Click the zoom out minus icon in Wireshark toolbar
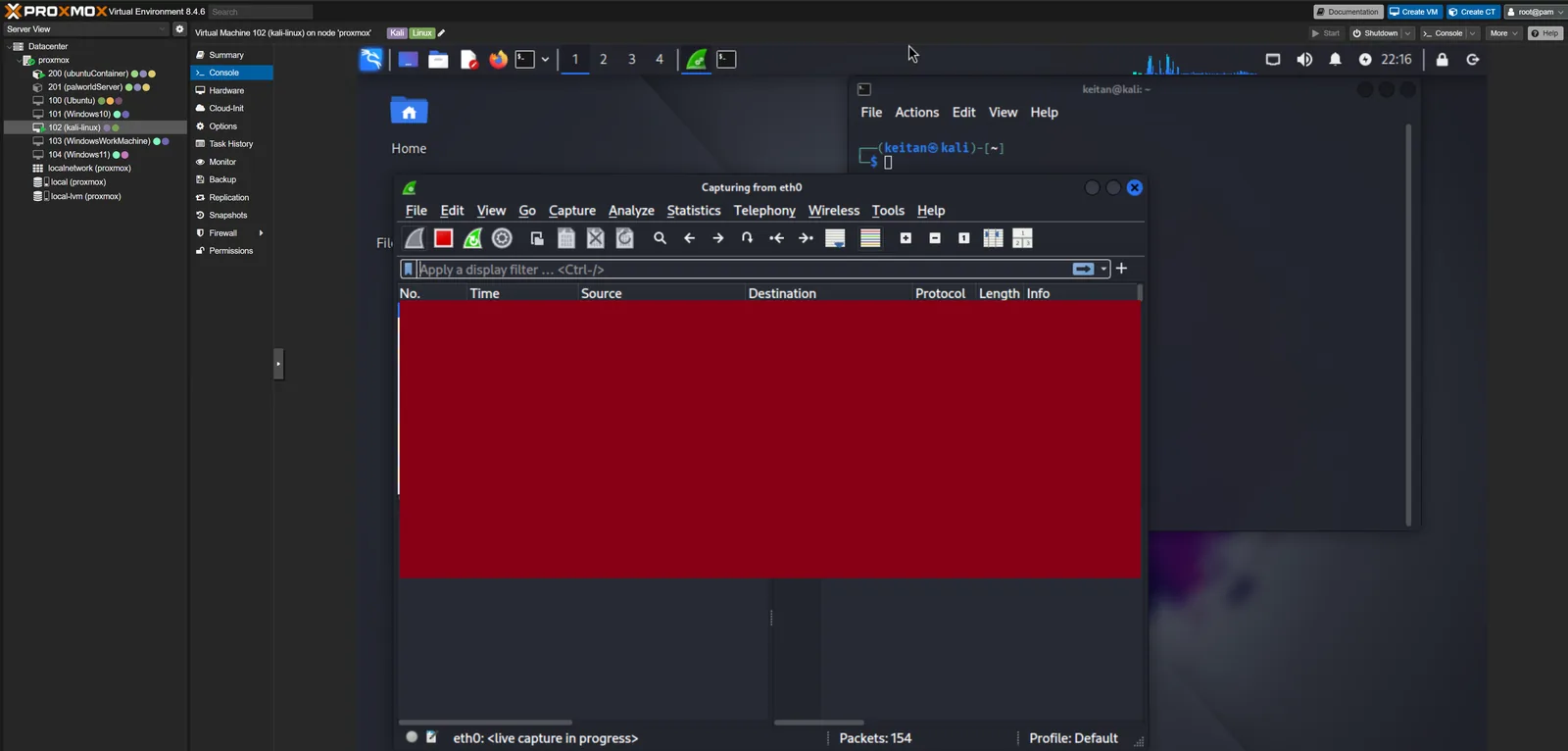 tap(935, 238)
